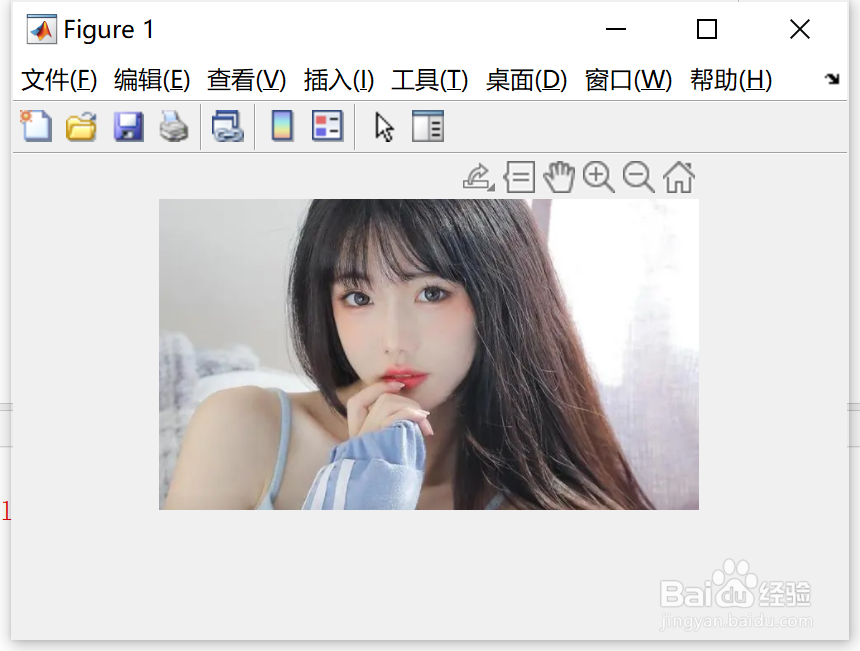Save the figure with the floppy disk icon

[128, 127]
